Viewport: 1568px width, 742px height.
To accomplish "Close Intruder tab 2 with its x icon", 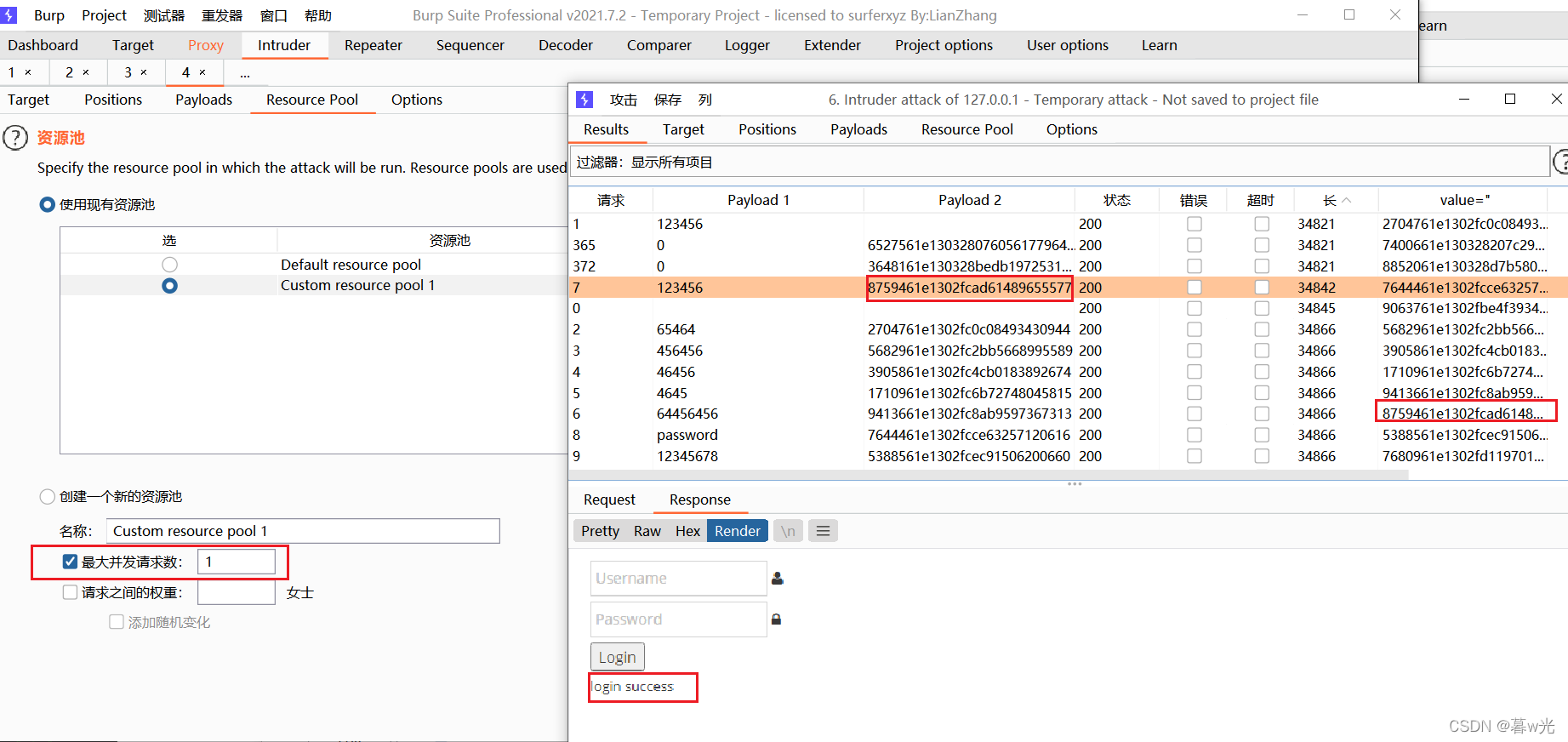I will 86,72.
